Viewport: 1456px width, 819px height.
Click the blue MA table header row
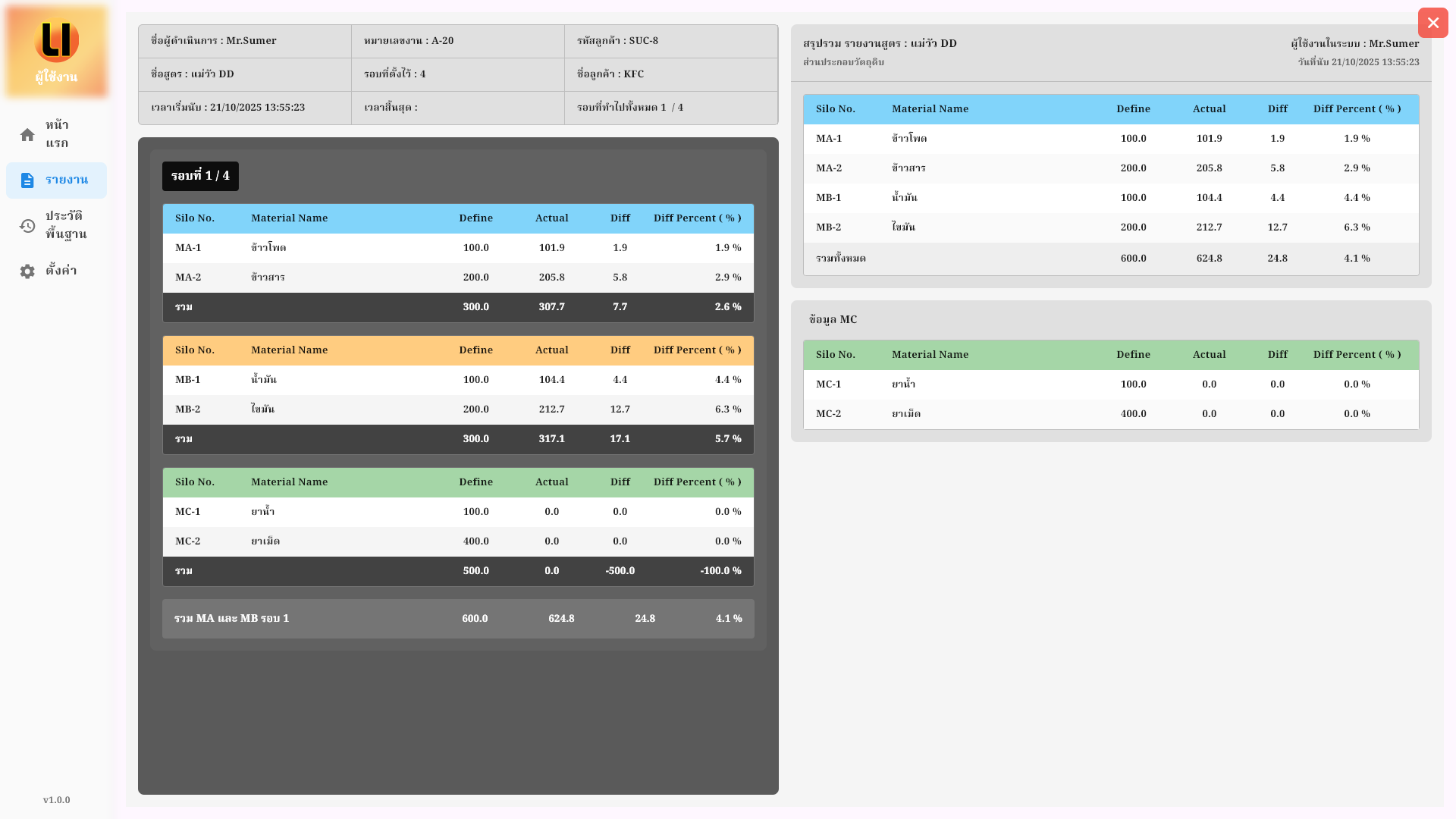pos(458,218)
